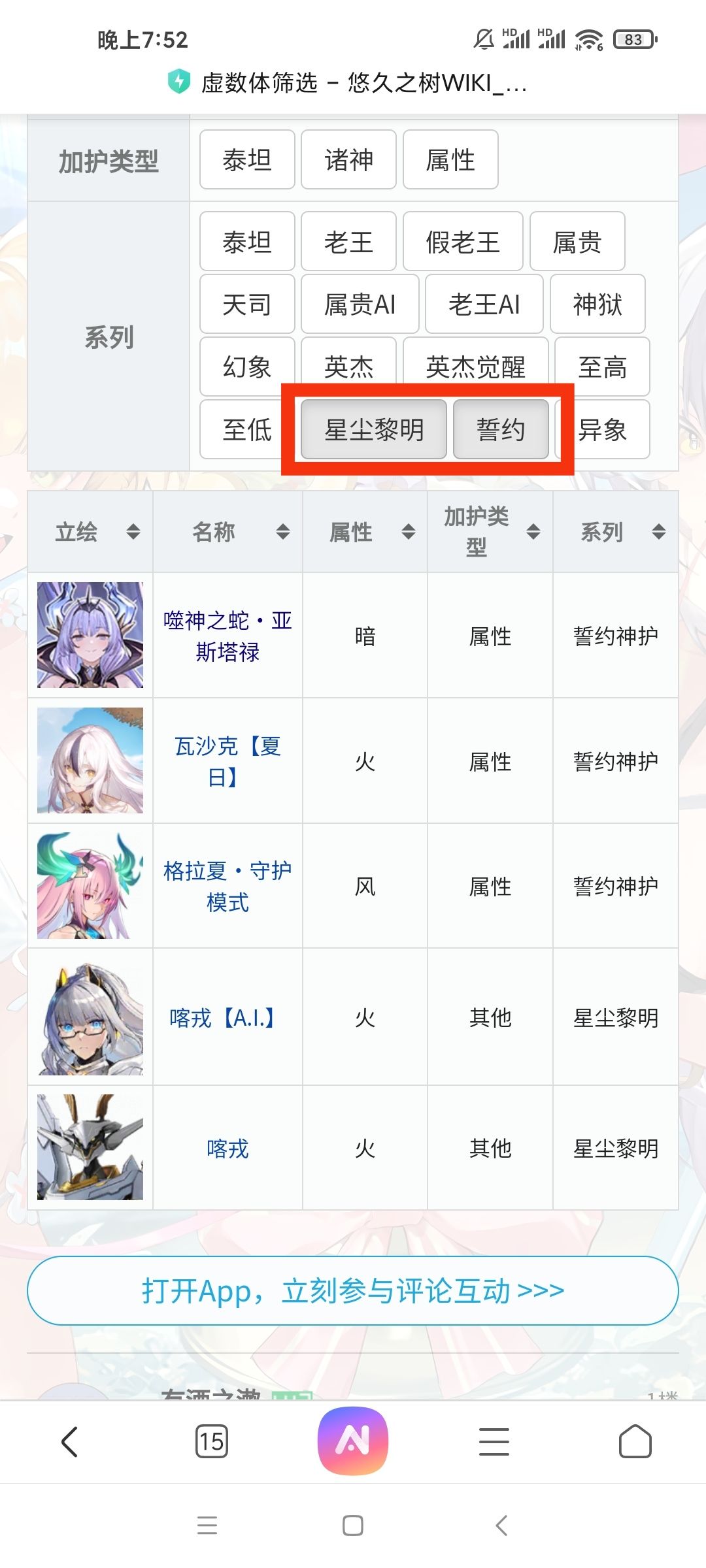This screenshot has height=1568, width=706.
Task: Select 诸神 under 加护类型
Action: click(x=348, y=159)
